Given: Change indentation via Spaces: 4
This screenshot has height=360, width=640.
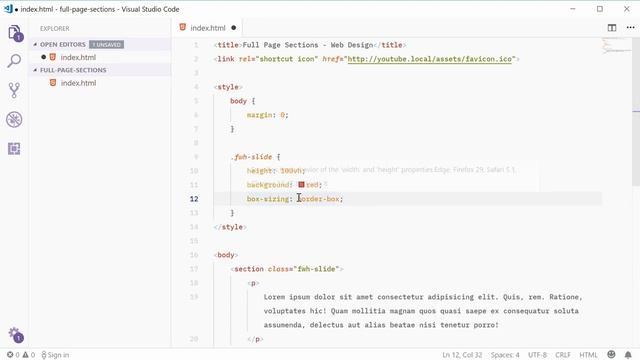Looking at the screenshot, I should [505, 355].
